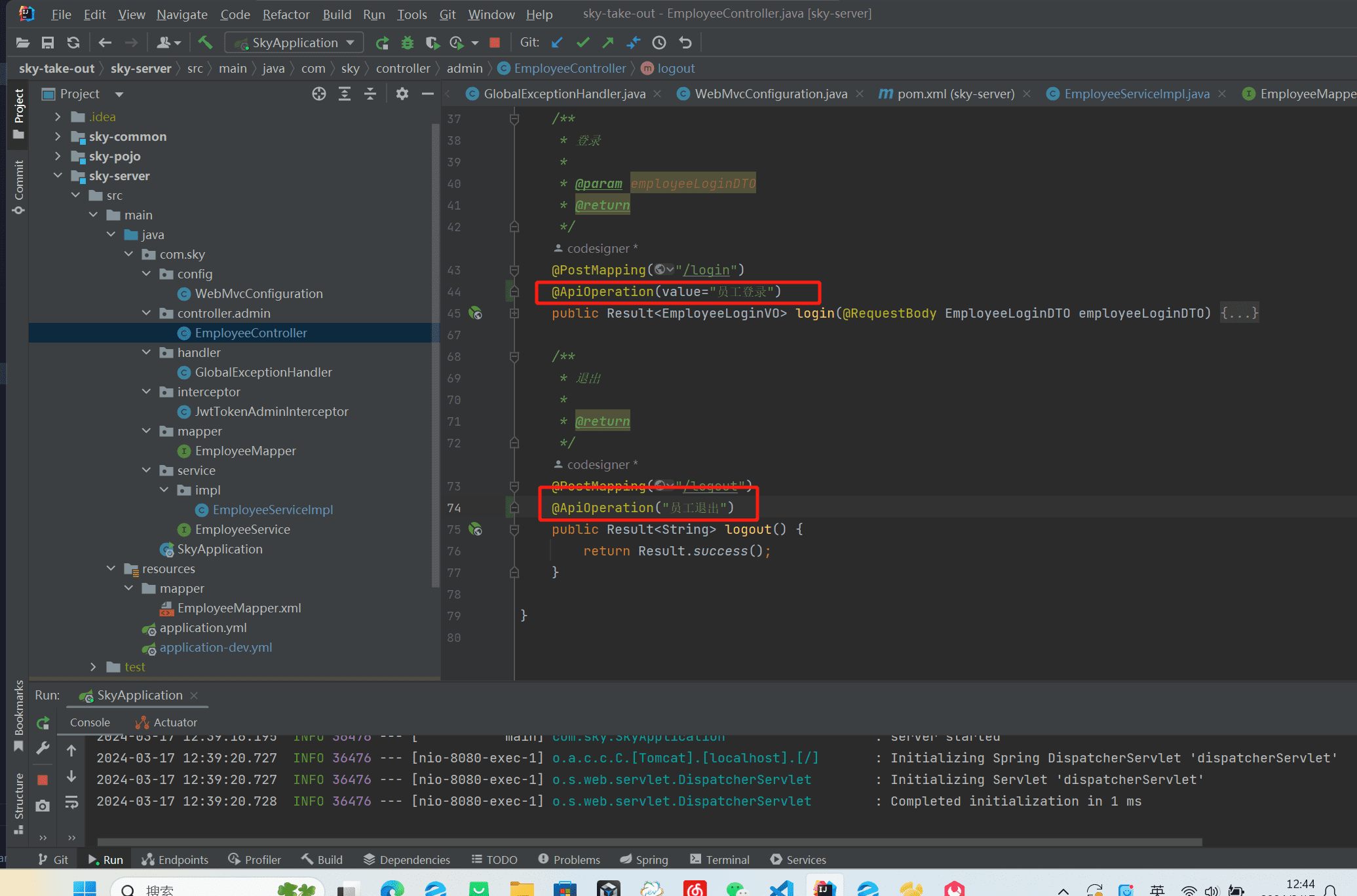Open the Actuator tab in Run panel
This screenshot has height=896, width=1357.
point(166,722)
